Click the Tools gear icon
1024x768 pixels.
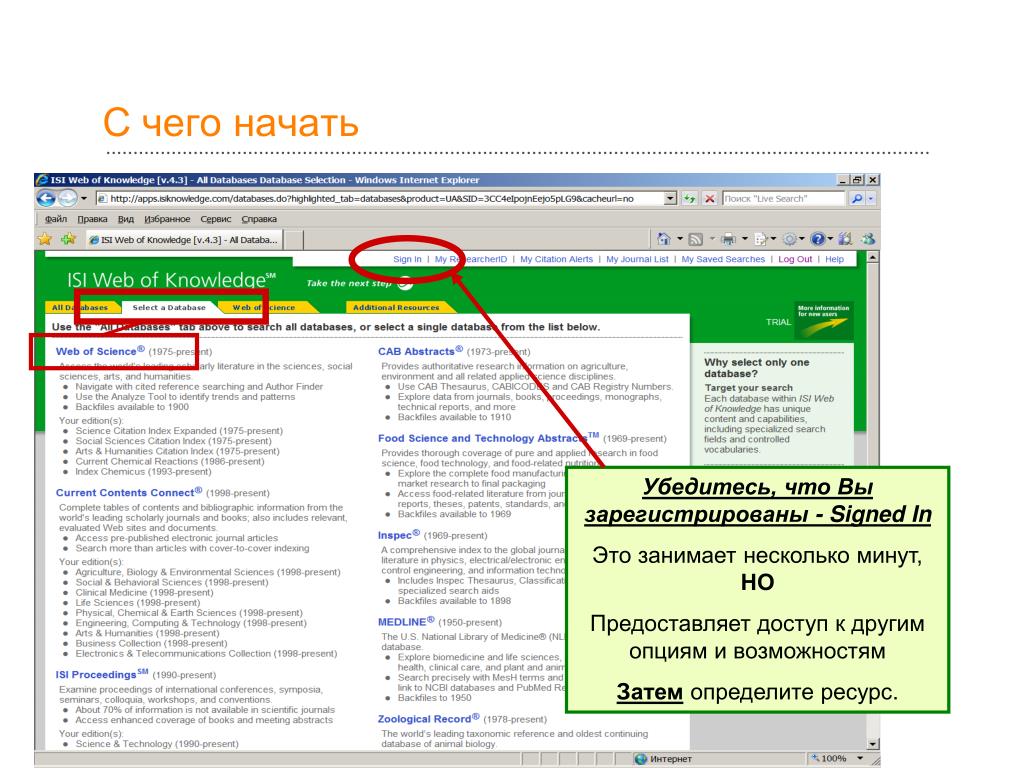tap(790, 239)
